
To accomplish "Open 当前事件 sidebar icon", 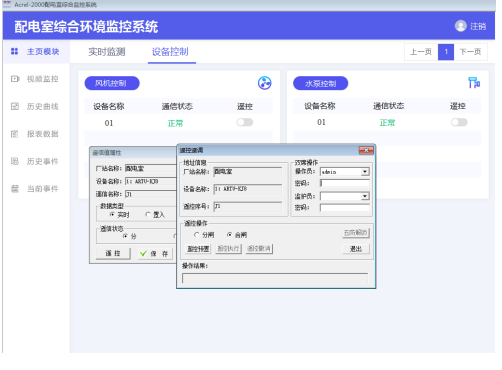I will pos(15,189).
